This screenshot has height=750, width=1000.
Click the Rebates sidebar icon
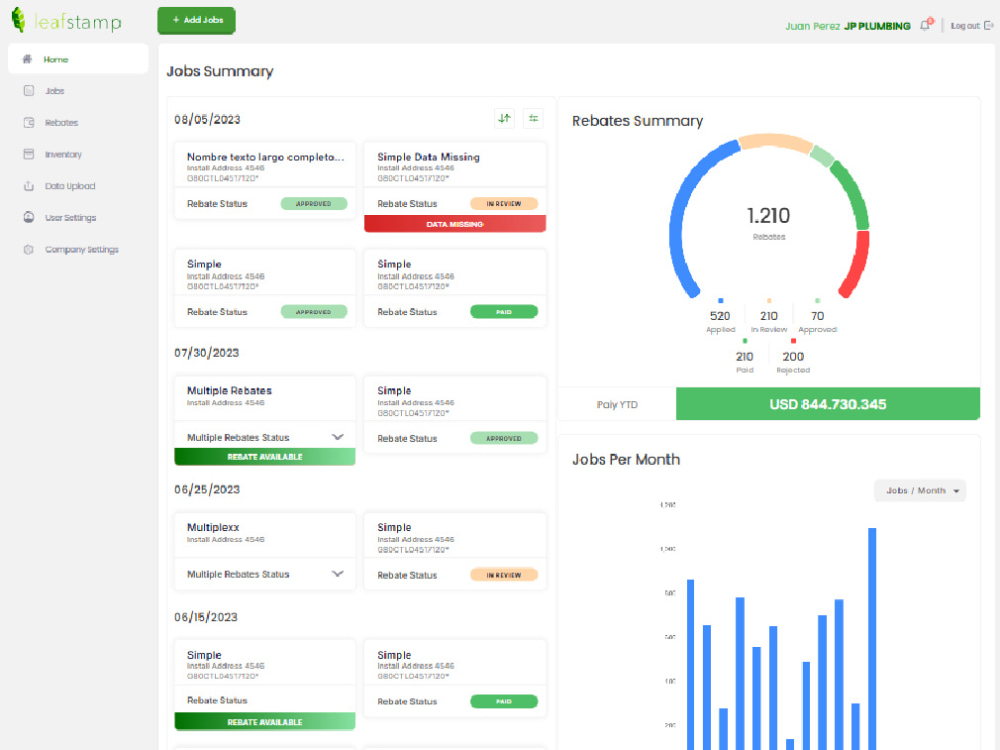29,122
